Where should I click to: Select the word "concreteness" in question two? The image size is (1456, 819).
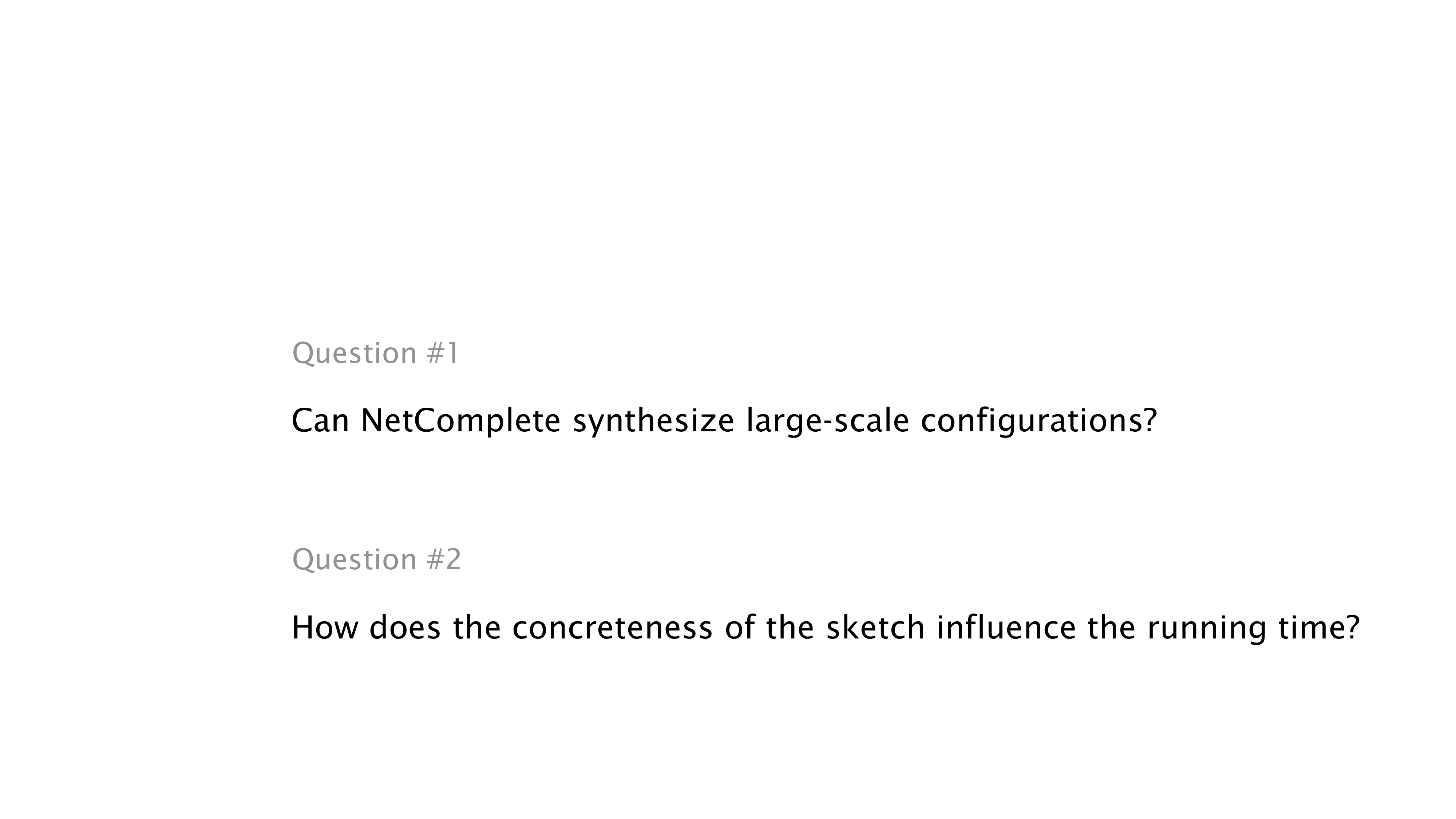(x=612, y=628)
